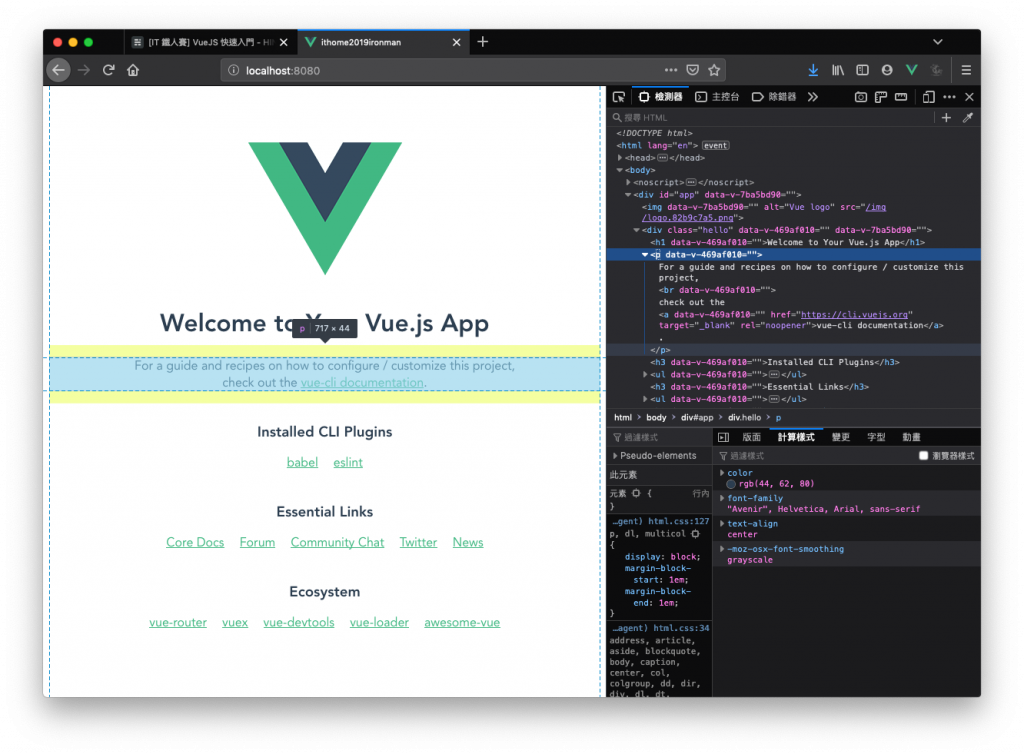Screen dimensions: 1024x754
Task: Switch to 除錯器 debugger tab
Action: point(775,97)
